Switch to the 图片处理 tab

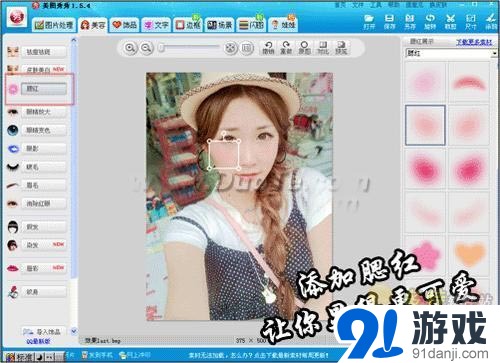54,25
